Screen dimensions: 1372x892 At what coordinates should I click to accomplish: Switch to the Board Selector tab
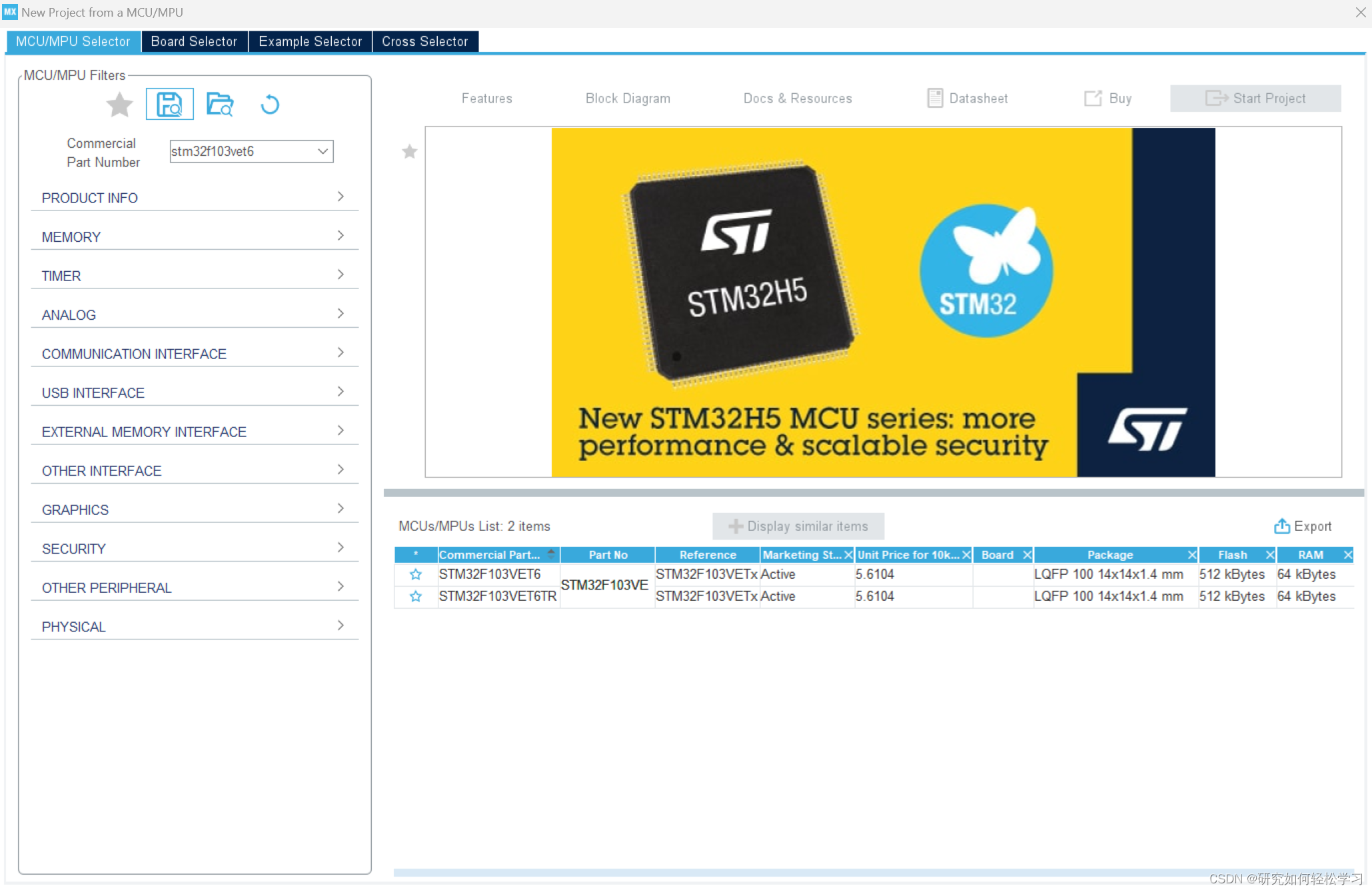click(x=194, y=41)
